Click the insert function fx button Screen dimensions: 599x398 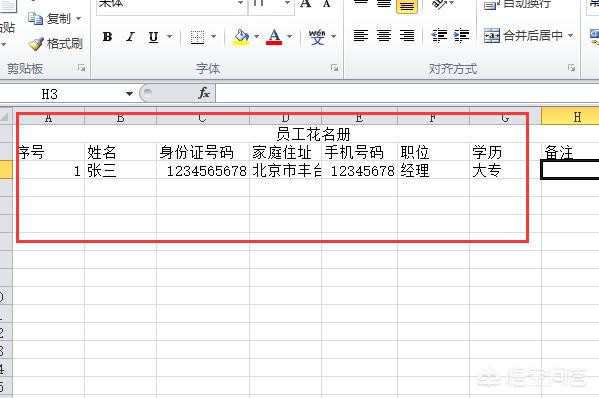[x=204, y=93]
